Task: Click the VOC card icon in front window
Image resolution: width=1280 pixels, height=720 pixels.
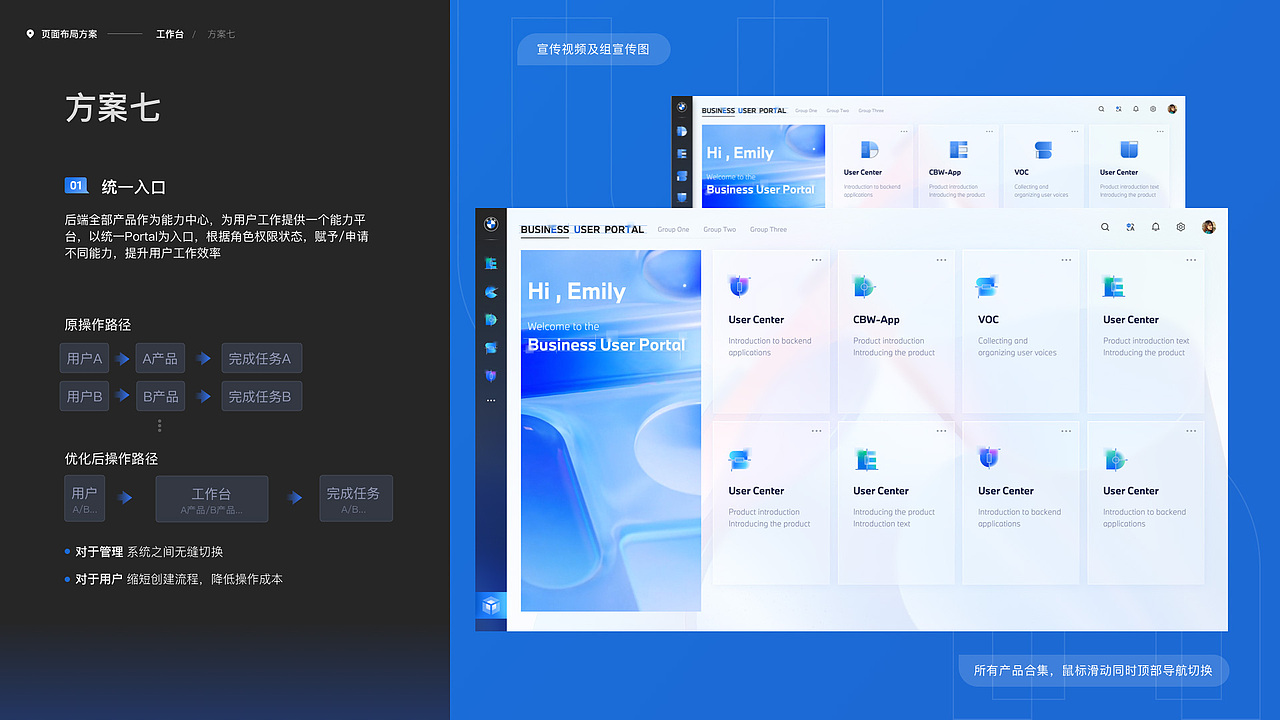Action: point(987,287)
